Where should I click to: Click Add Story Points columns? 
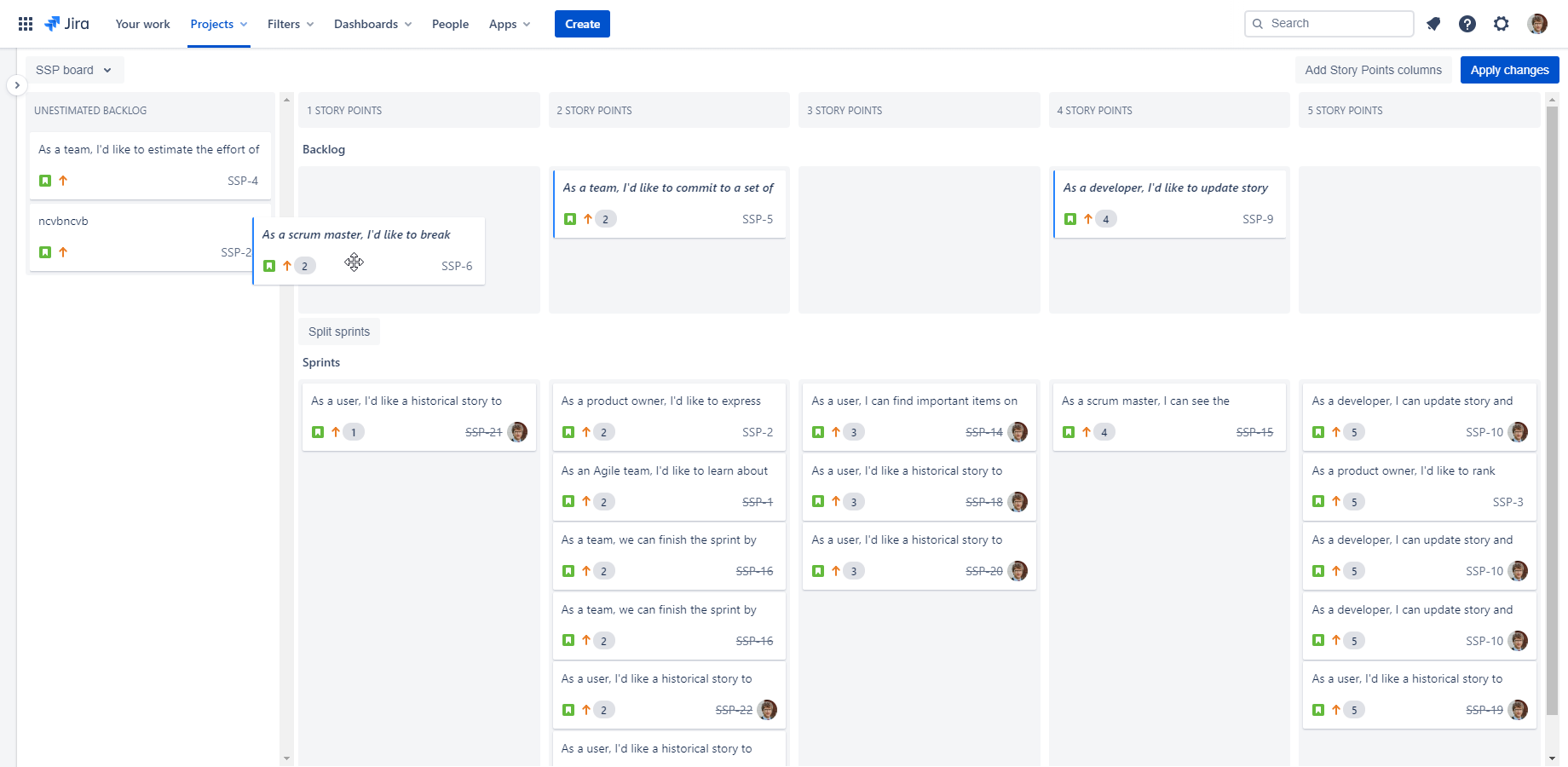pyautogui.click(x=1373, y=70)
